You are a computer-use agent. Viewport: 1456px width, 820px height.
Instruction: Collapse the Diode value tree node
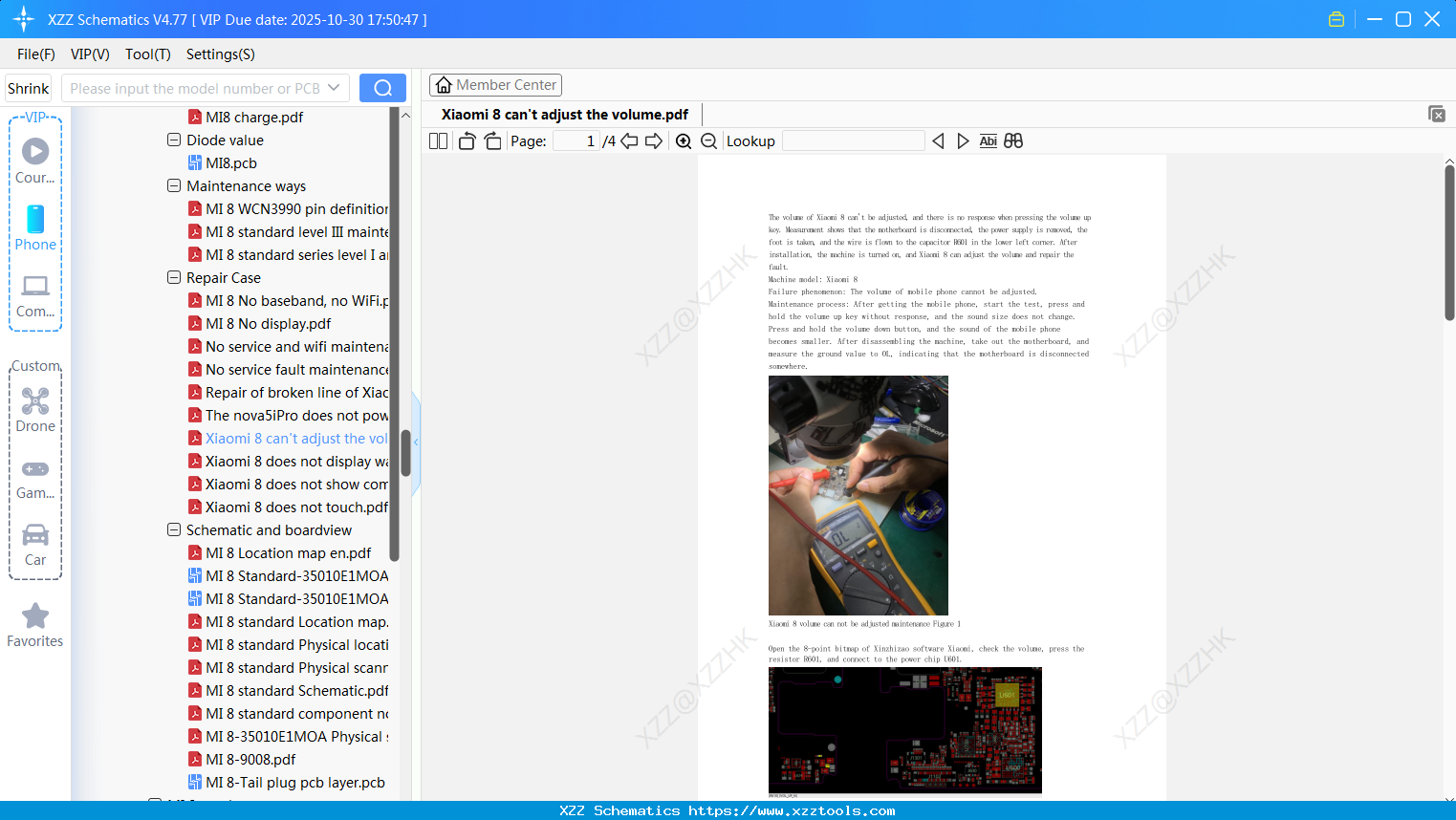pos(174,140)
